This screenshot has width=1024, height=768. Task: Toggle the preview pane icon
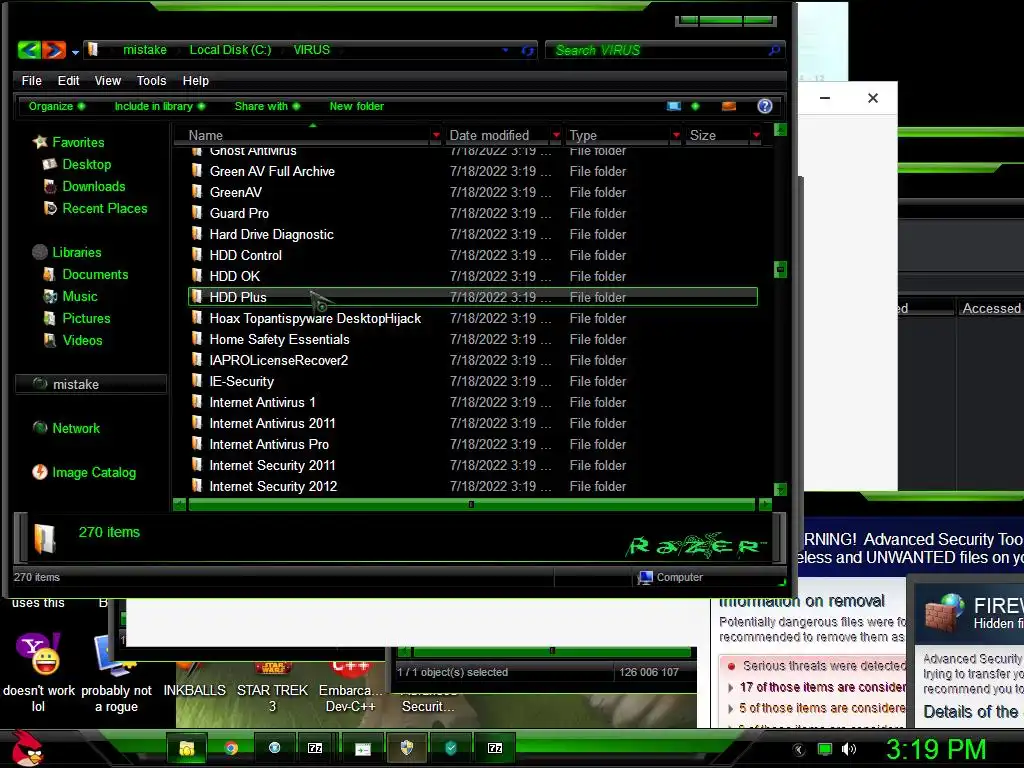tap(729, 106)
